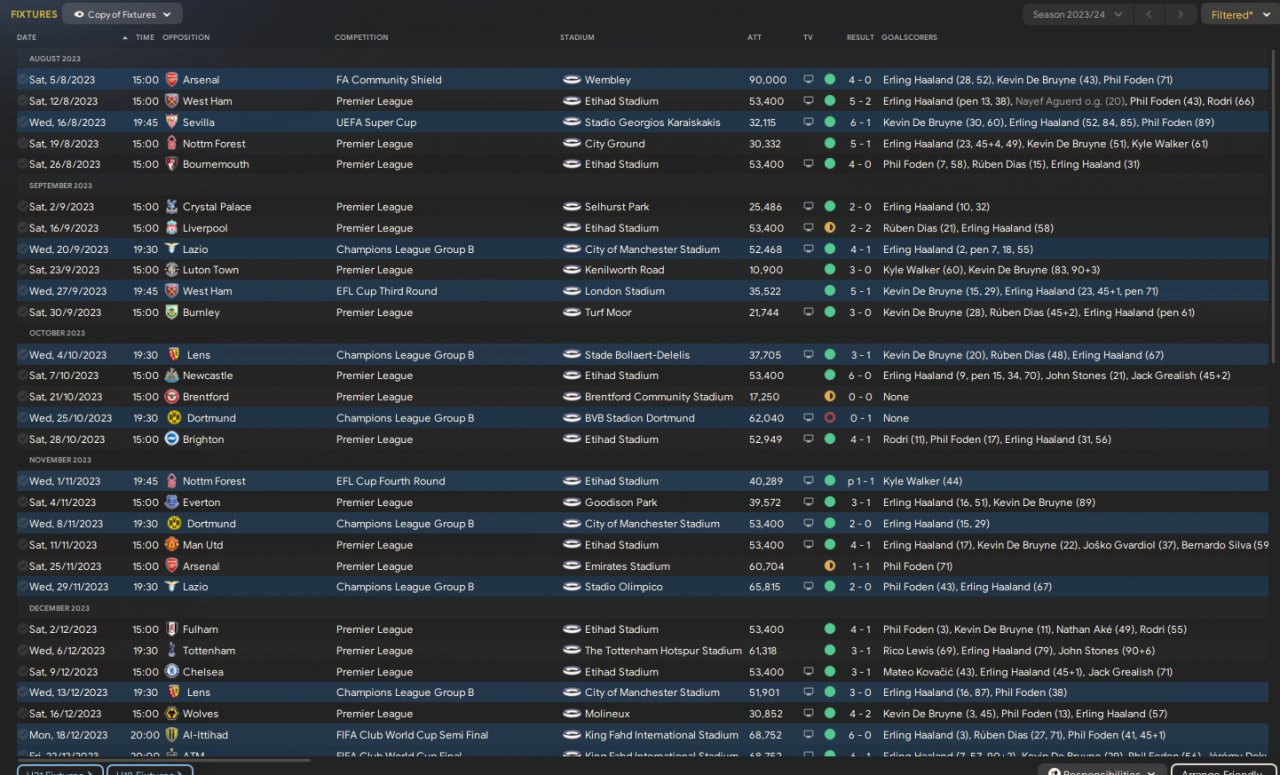Select the Chelsea club badge
Image resolution: width=1280 pixels, height=775 pixels.
[171, 672]
